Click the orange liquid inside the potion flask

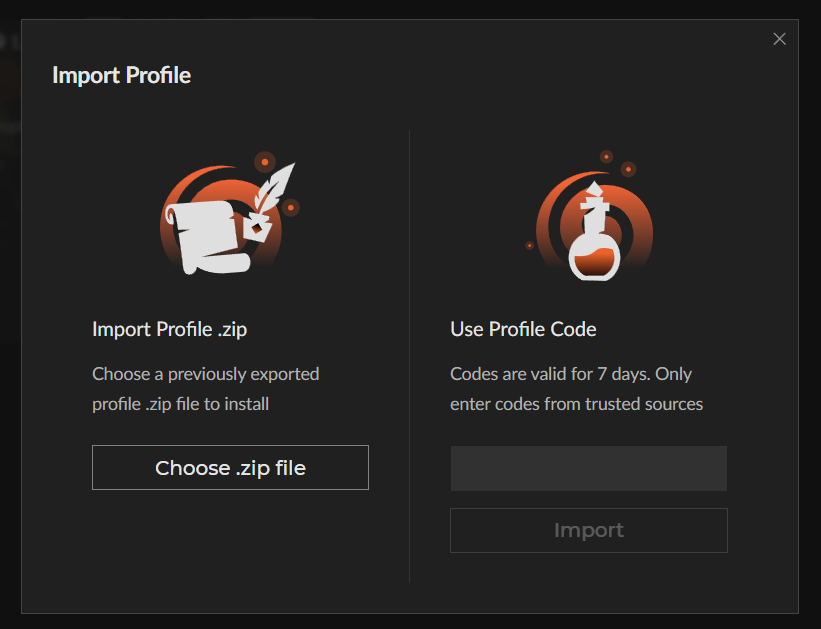tap(594, 264)
